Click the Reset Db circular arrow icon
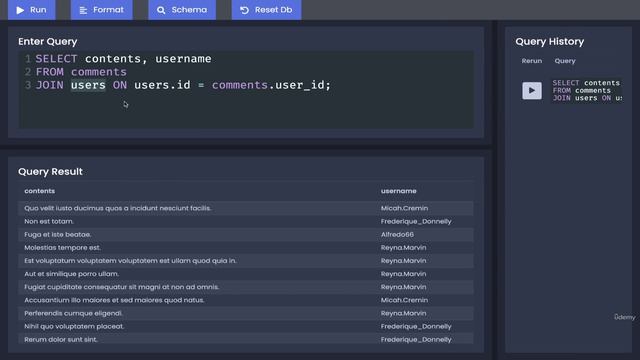Viewport: 640px width, 360px height. (244, 10)
